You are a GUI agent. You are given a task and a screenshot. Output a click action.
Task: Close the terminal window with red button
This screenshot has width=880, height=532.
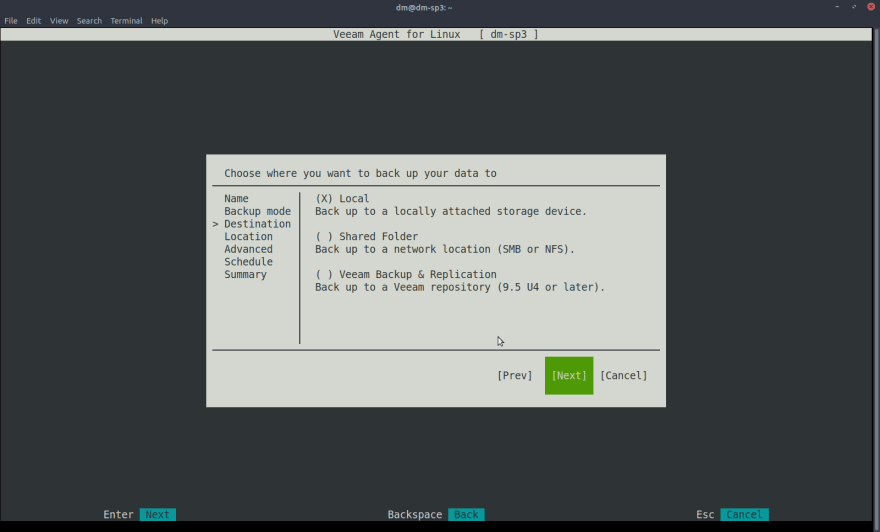point(871,7)
